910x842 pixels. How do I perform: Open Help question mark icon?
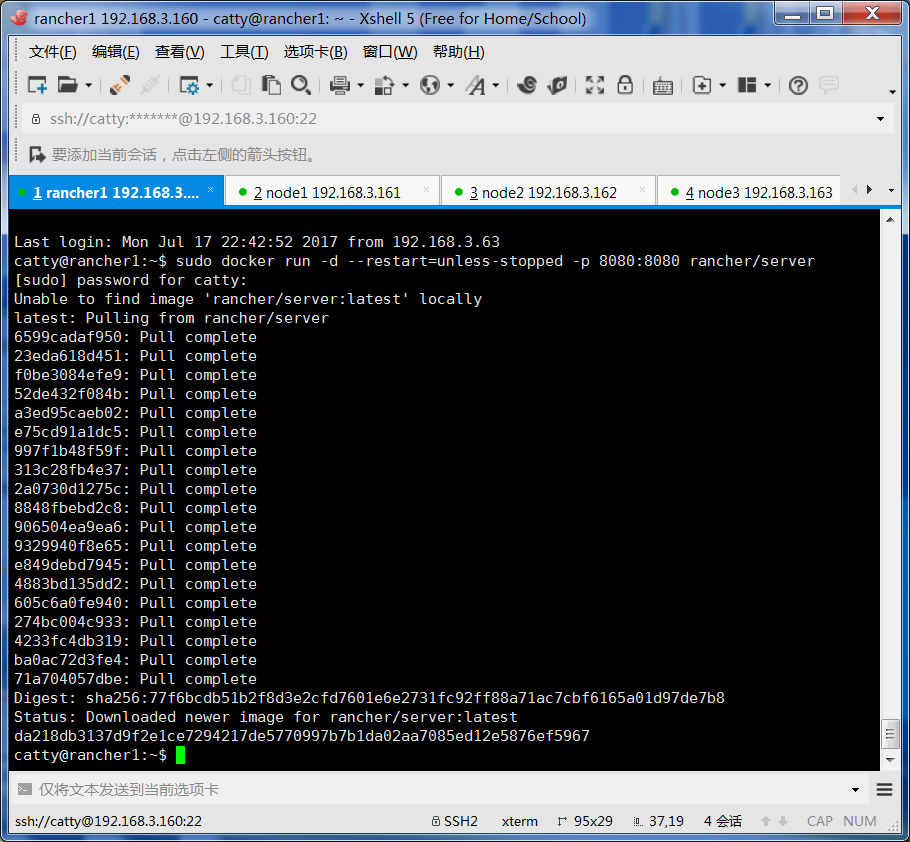pyautogui.click(x=799, y=86)
